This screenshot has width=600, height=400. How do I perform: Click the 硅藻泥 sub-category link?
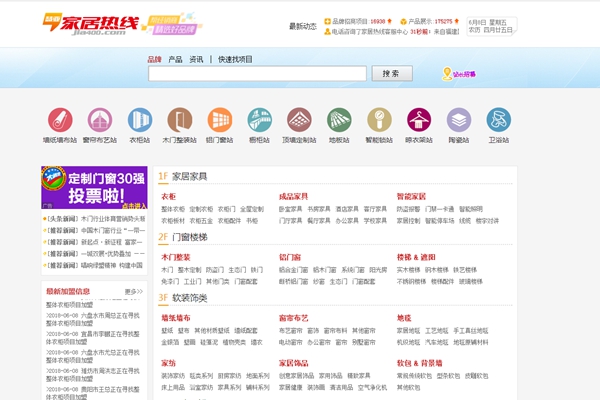(209, 342)
